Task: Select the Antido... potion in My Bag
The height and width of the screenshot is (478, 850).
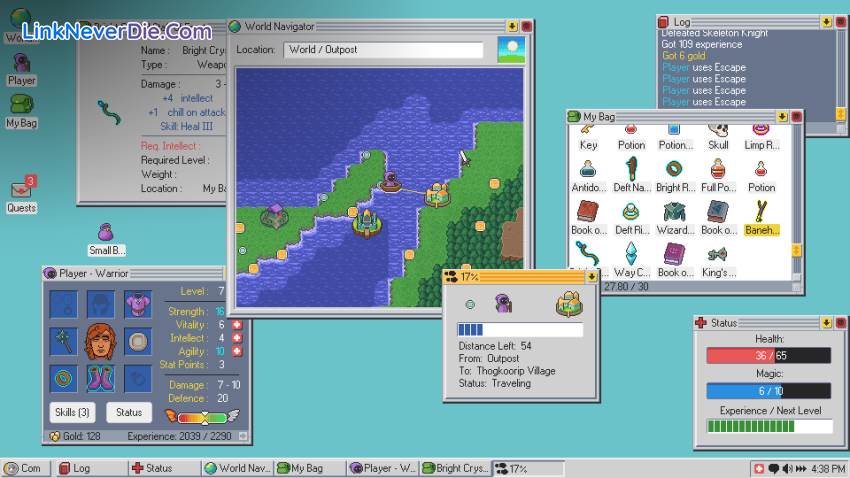Action: (588, 177)
